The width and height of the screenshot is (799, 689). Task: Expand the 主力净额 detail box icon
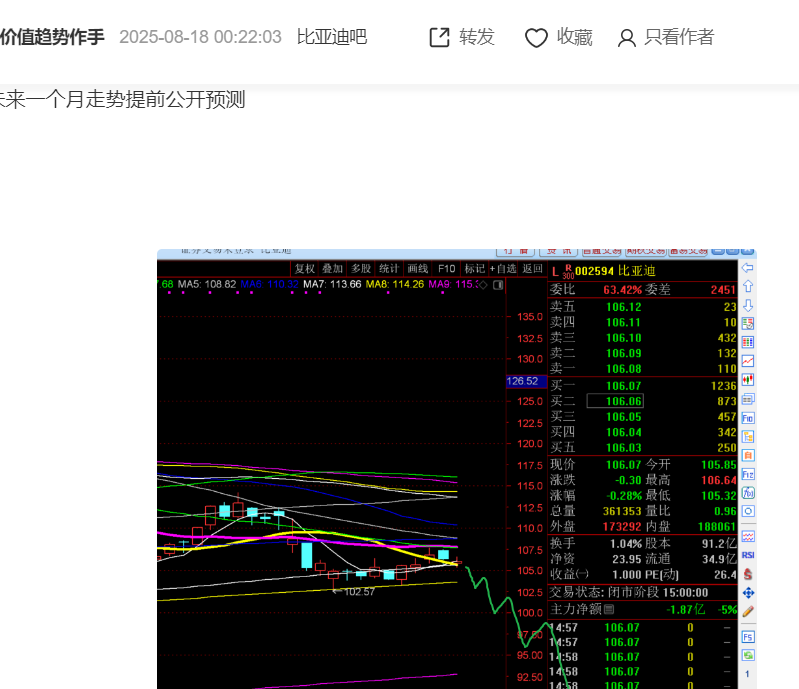pyautogui.click(x=608, y=609)
